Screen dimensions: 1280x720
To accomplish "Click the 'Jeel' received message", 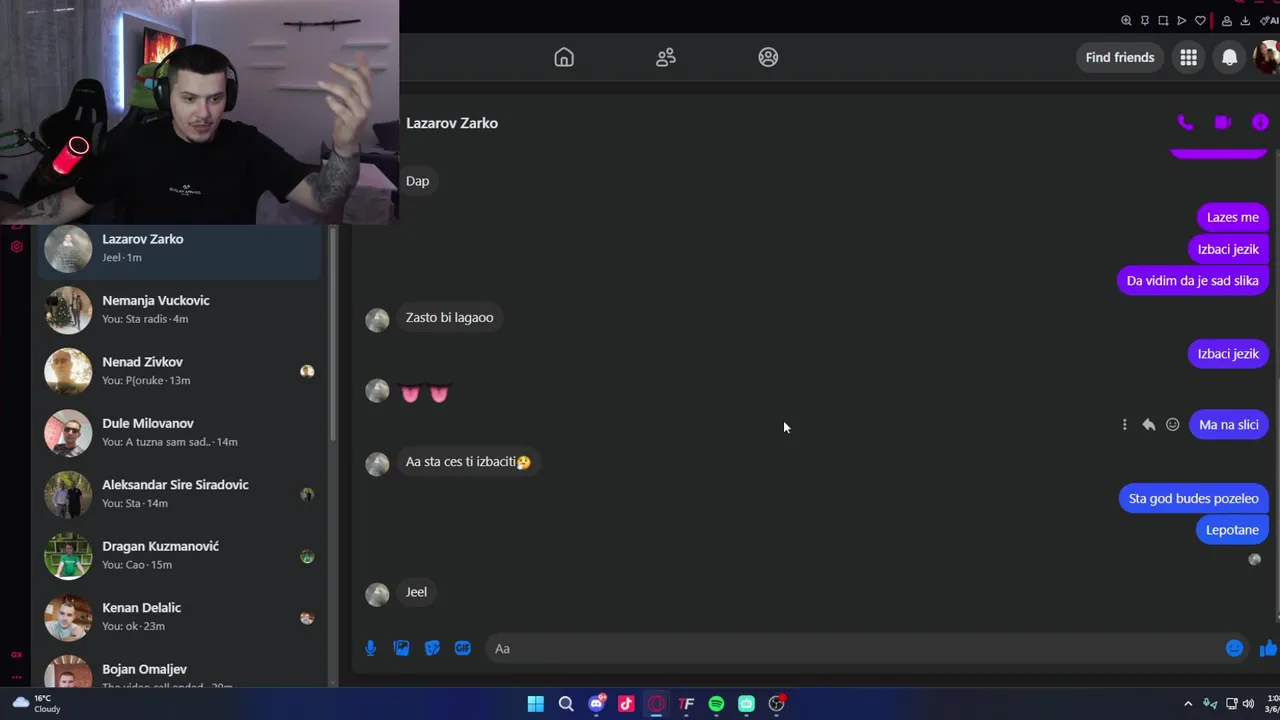I will coord(416,592).
